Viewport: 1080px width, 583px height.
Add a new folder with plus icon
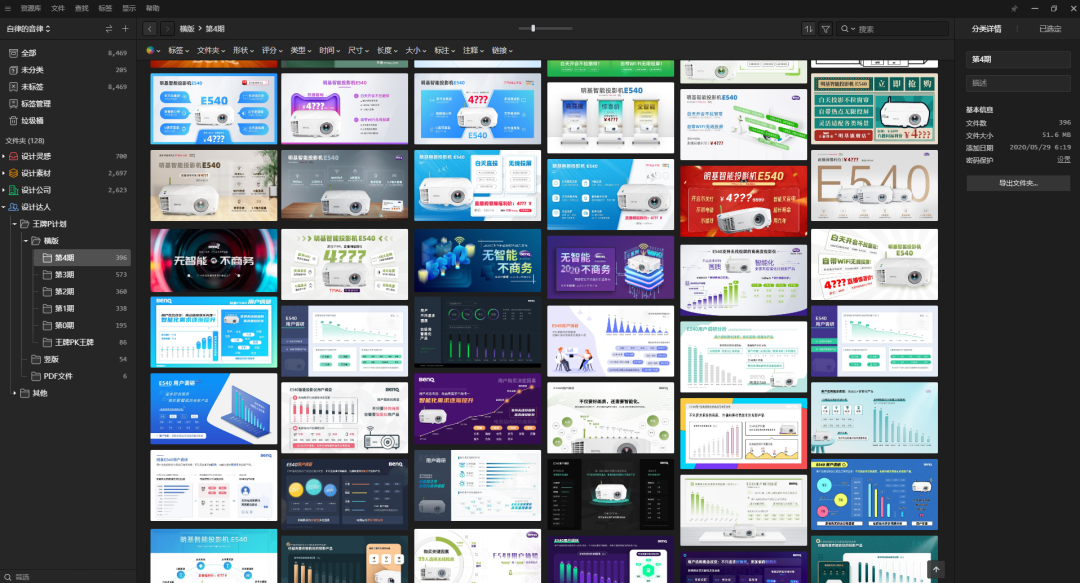[125, 29]
